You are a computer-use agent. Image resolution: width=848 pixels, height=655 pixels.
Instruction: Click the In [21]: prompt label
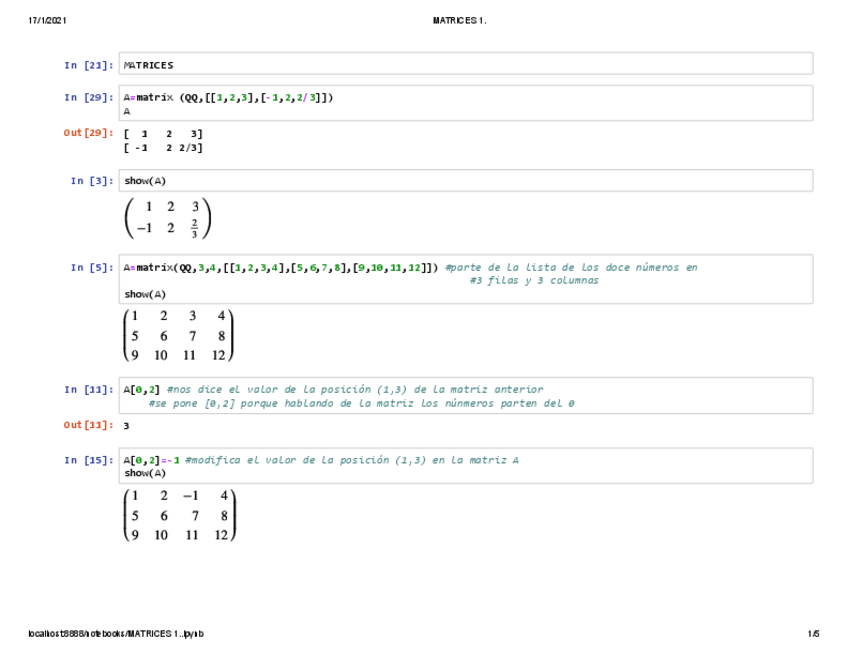click(89, 65)
